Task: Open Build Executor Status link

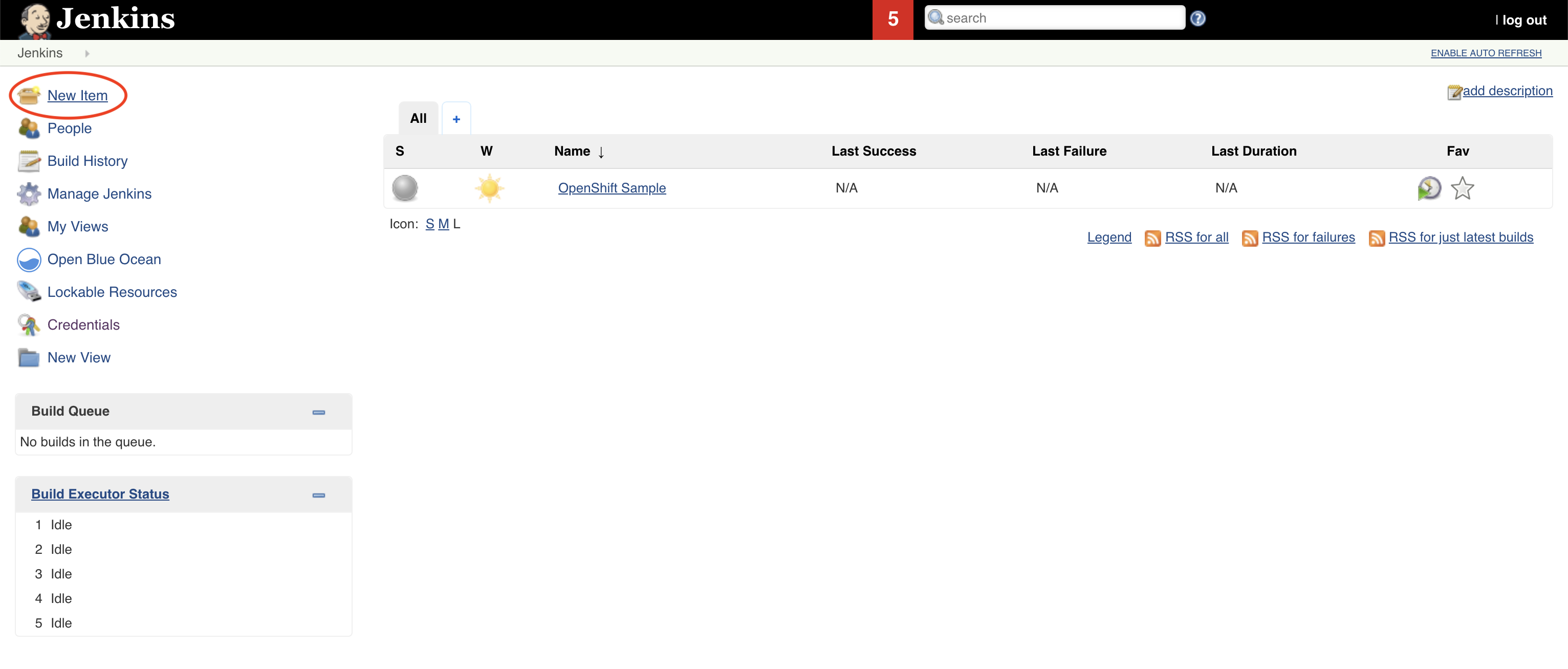Action: (100, 494)
